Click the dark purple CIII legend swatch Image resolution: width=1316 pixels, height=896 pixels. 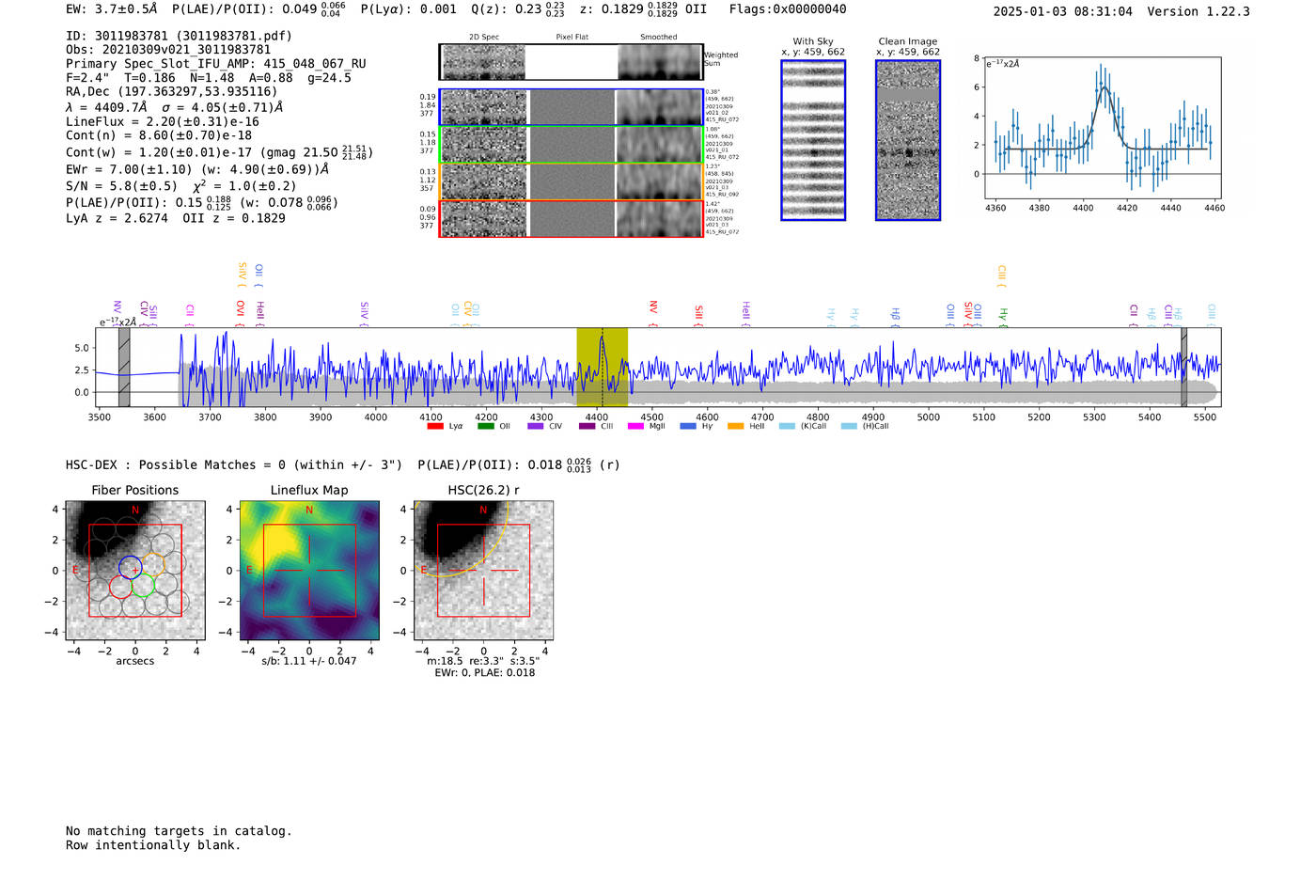pyautogui.click(x=587, y=426)
